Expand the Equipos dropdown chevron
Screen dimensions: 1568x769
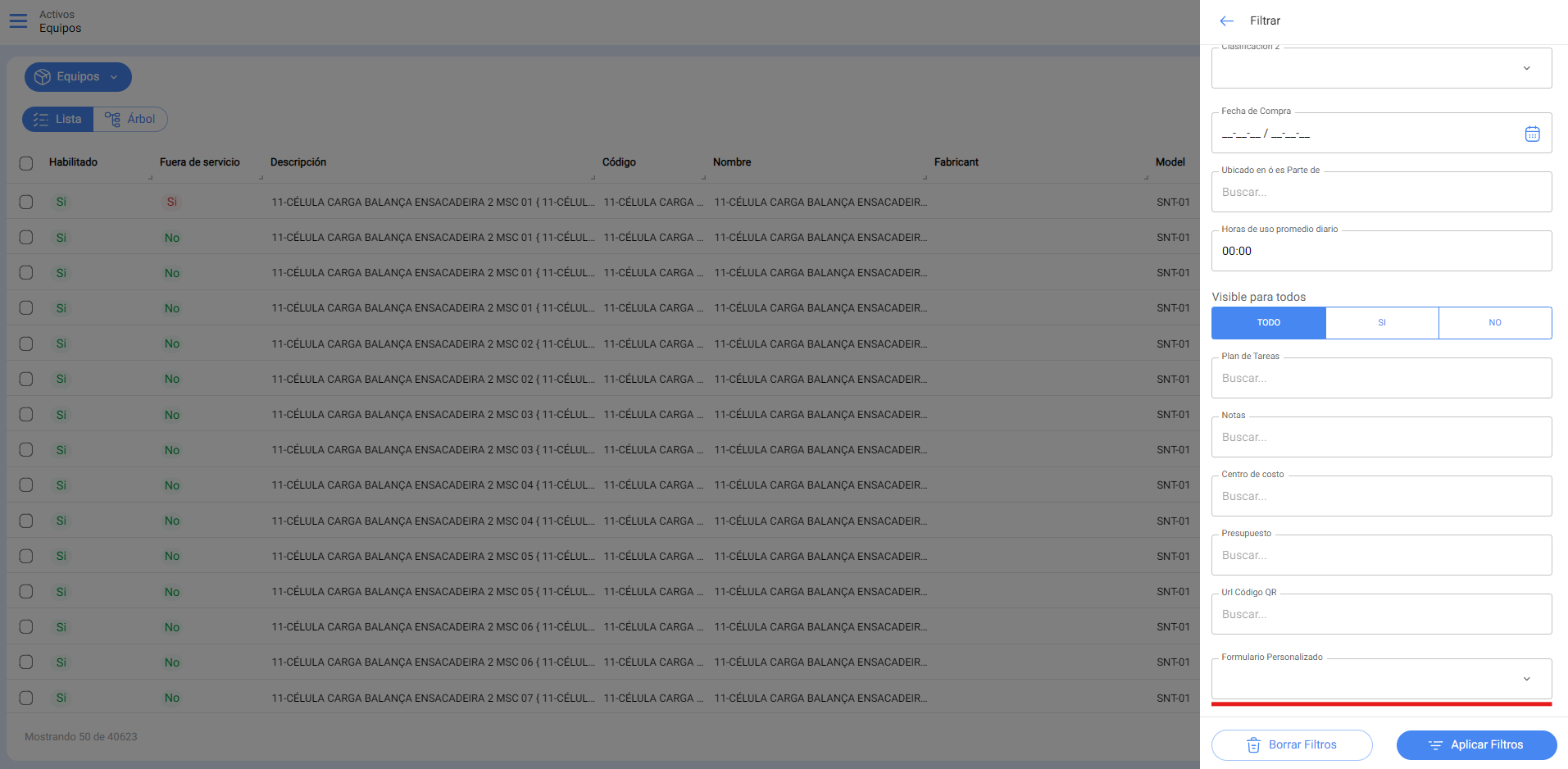pyautogui.click(x=114, y=77)
